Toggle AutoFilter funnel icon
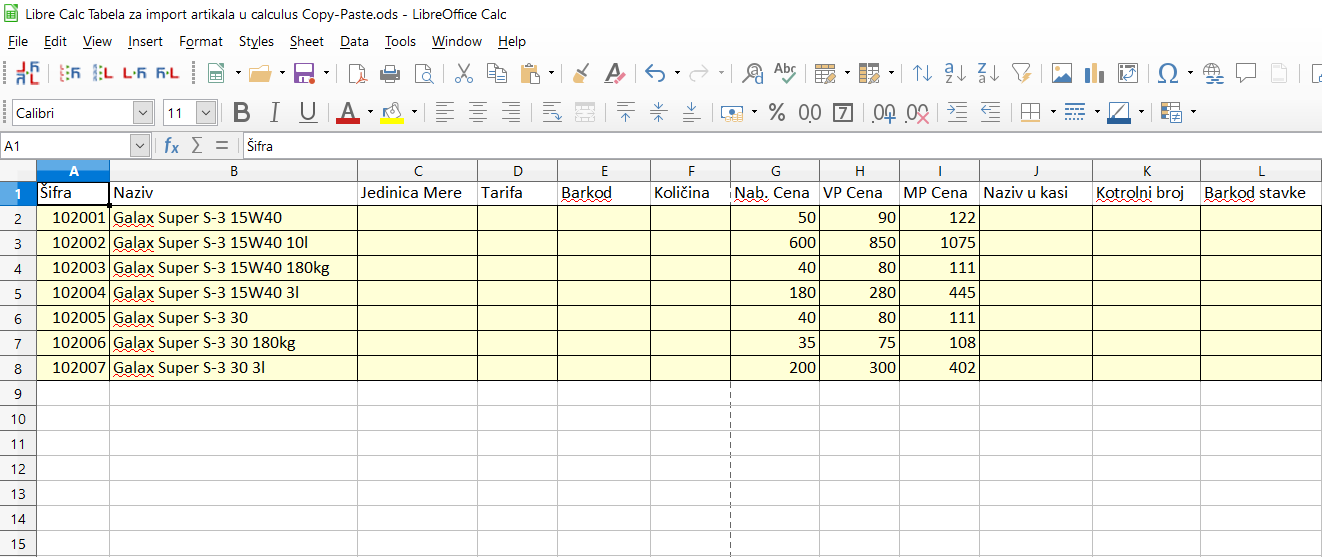This screenshot has height=557, width=1322. pos(1021,73)
